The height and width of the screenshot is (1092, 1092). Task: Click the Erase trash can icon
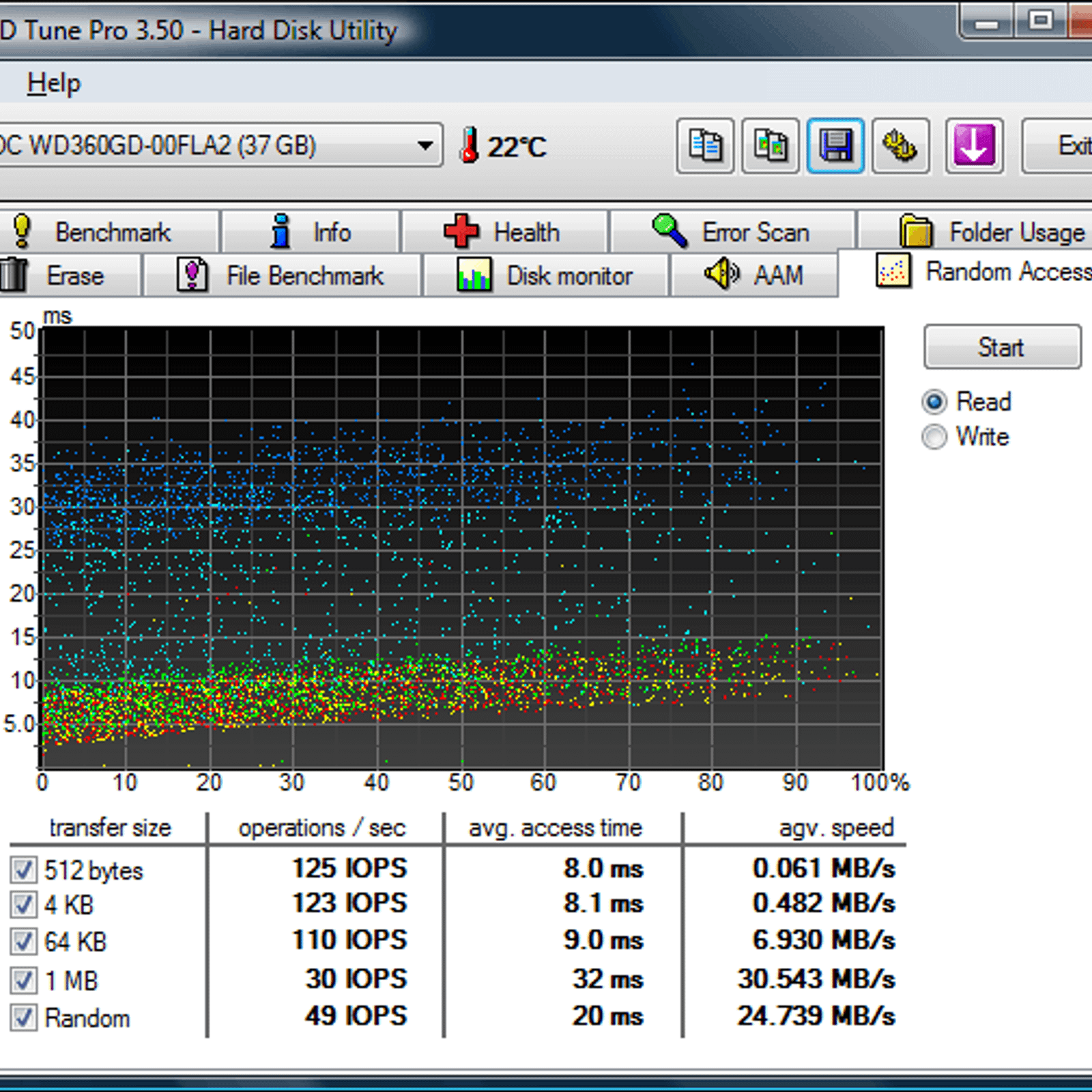[x=14, y=276]
